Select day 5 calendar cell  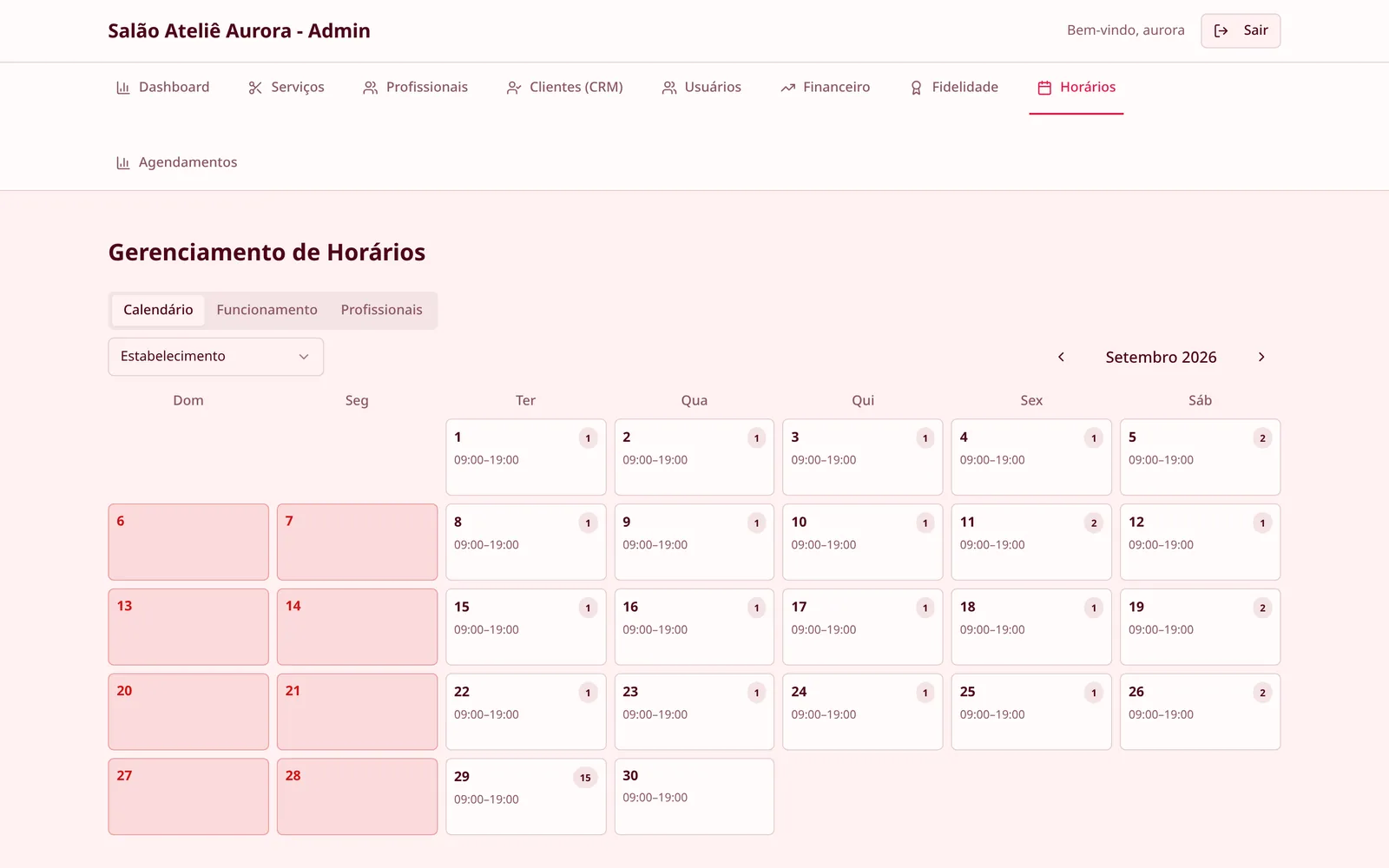pyautogui.click(x=1200, y=457)
